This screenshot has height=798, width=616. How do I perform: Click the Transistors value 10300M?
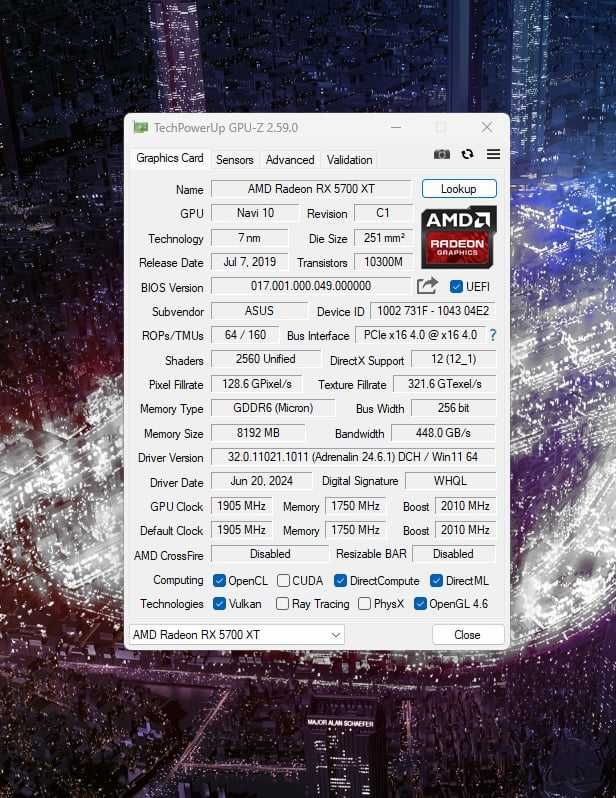pos(383,262)
